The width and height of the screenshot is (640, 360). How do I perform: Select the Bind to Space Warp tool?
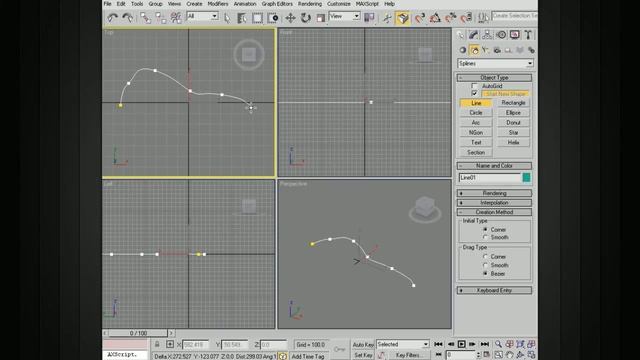point(176,18)
